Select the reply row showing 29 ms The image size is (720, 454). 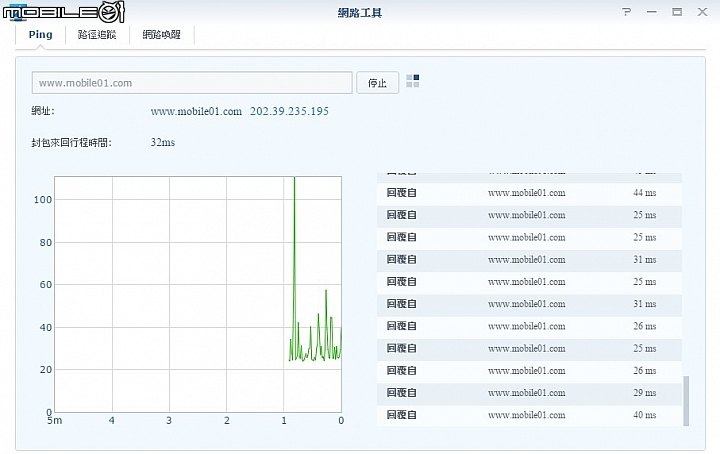pyautogui.click(x=529, y=393)
